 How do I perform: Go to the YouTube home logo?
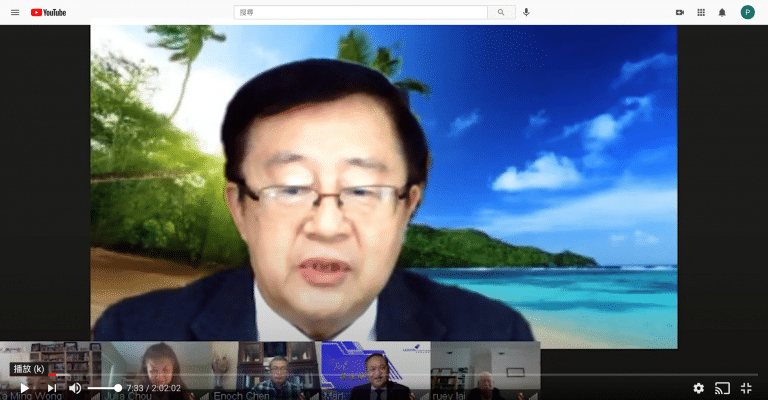click(x=48, y=12)
